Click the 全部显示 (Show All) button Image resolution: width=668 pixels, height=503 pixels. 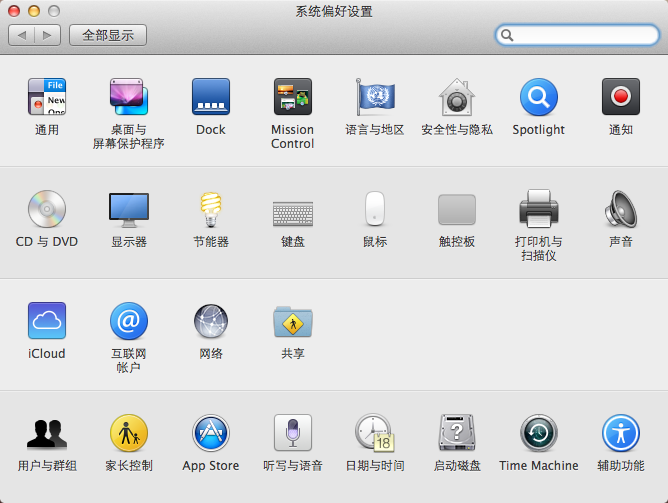point(108,35)
